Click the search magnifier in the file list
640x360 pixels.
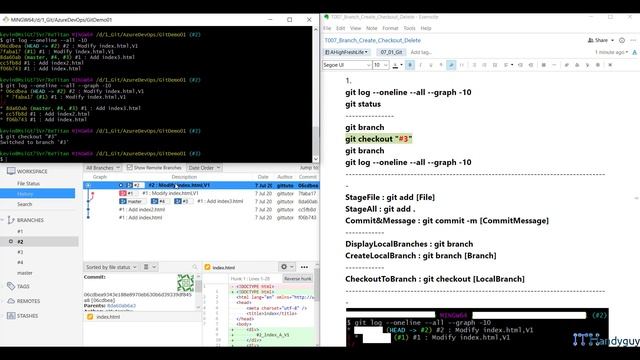[x=195, y=267]
